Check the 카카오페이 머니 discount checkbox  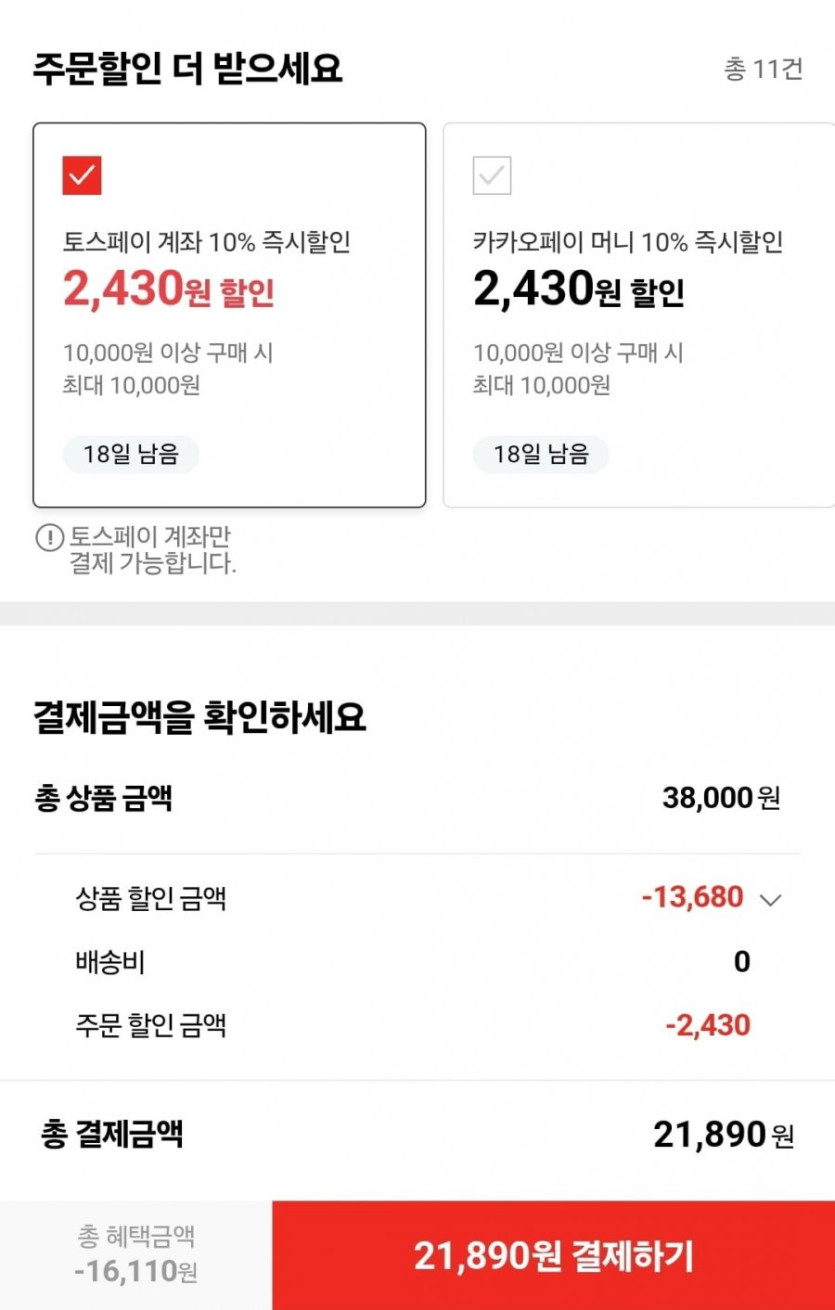point(492,176)
